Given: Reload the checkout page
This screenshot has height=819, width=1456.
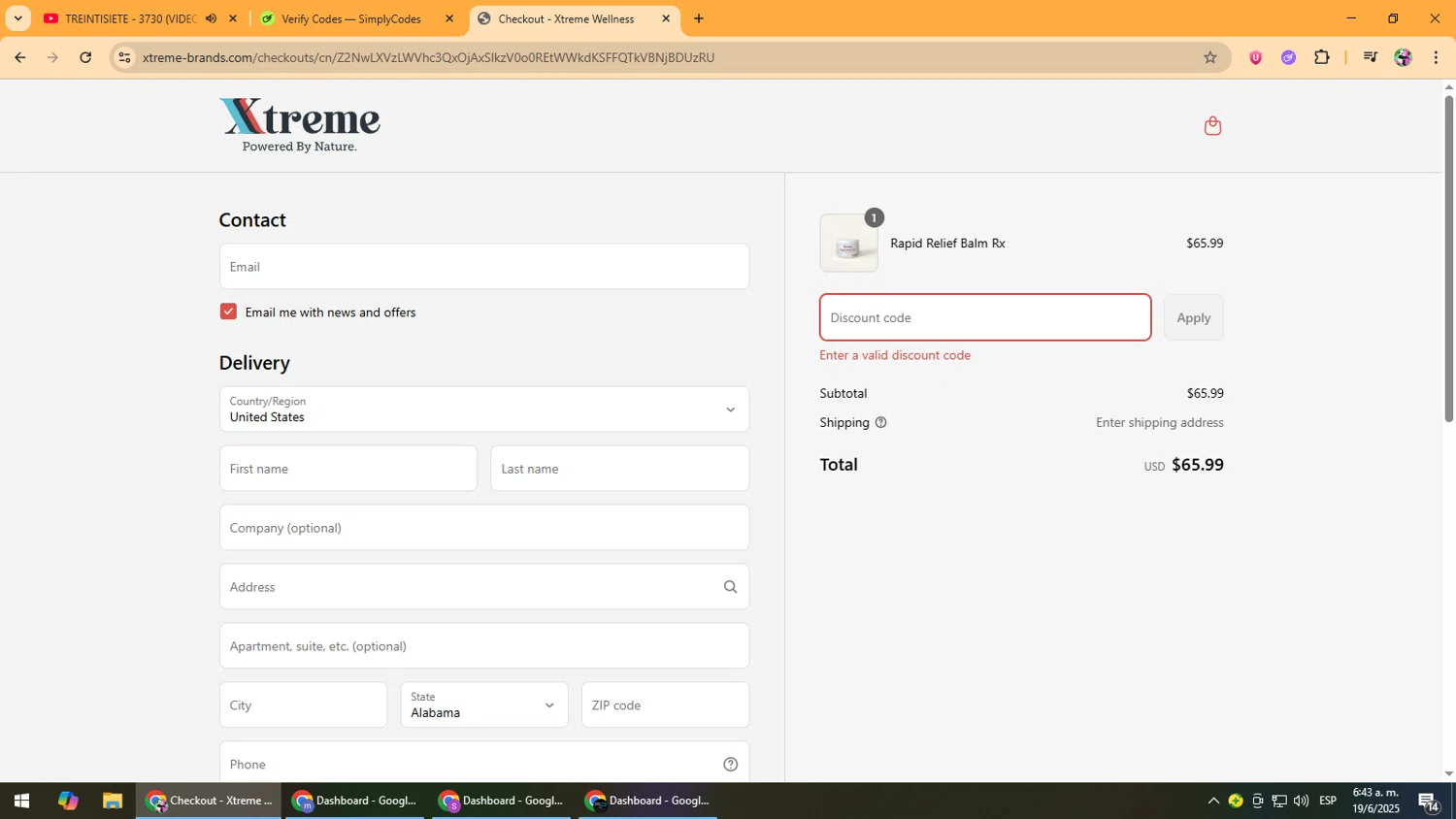Looking at the screenshot, I should (85, 57).
